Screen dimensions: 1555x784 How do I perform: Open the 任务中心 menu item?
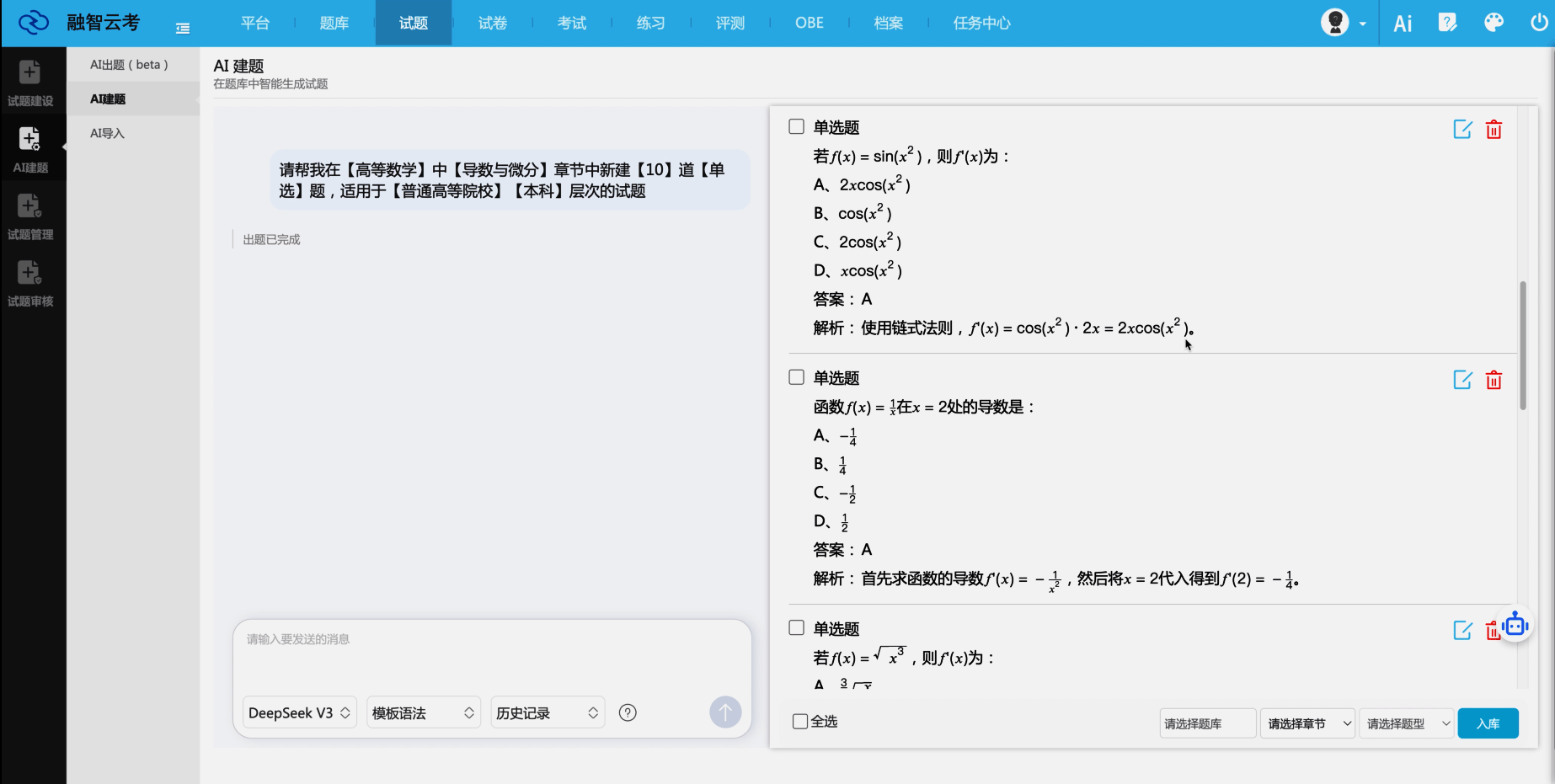981,23
